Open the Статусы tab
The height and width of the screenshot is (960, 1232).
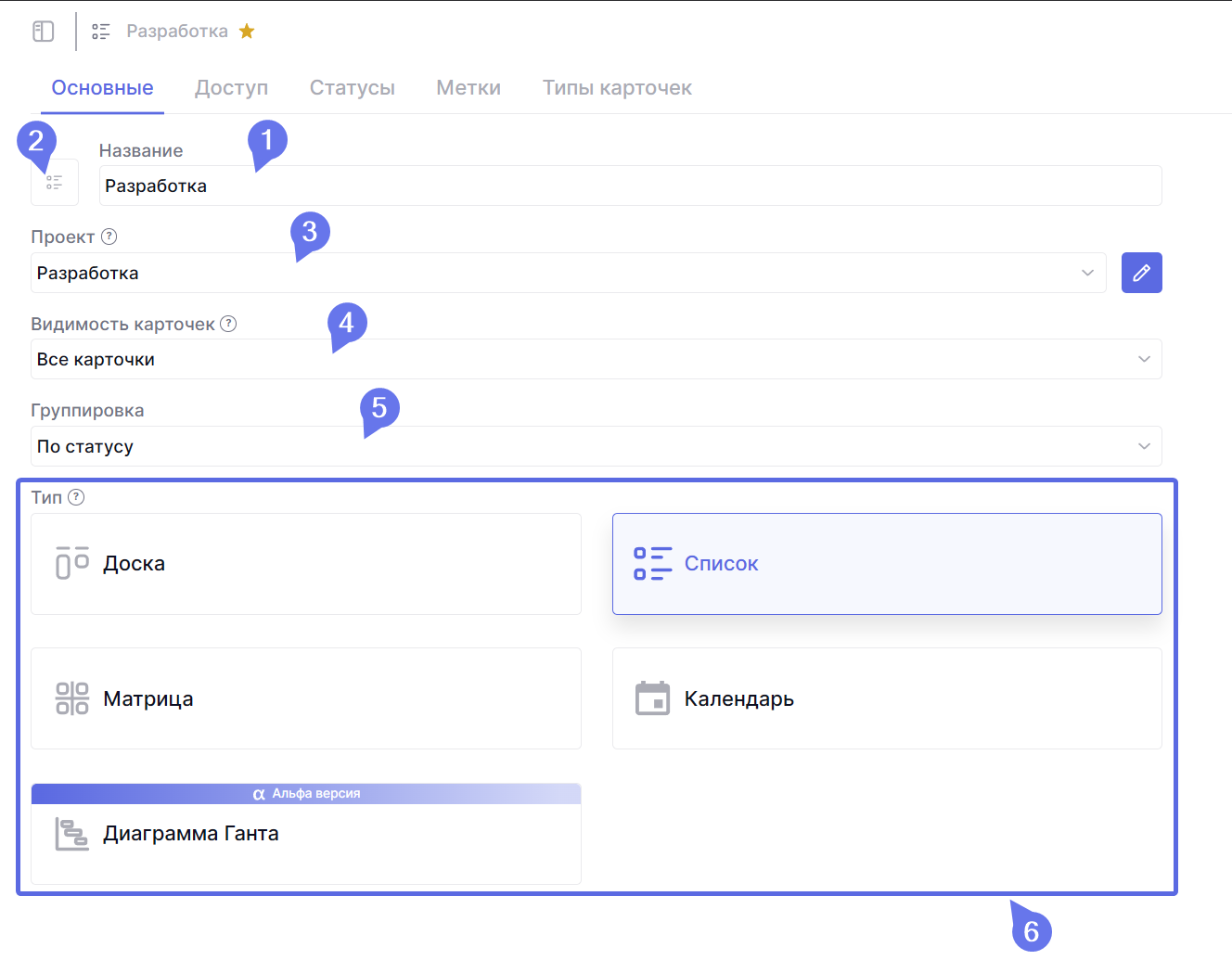(x=352, y=88)
